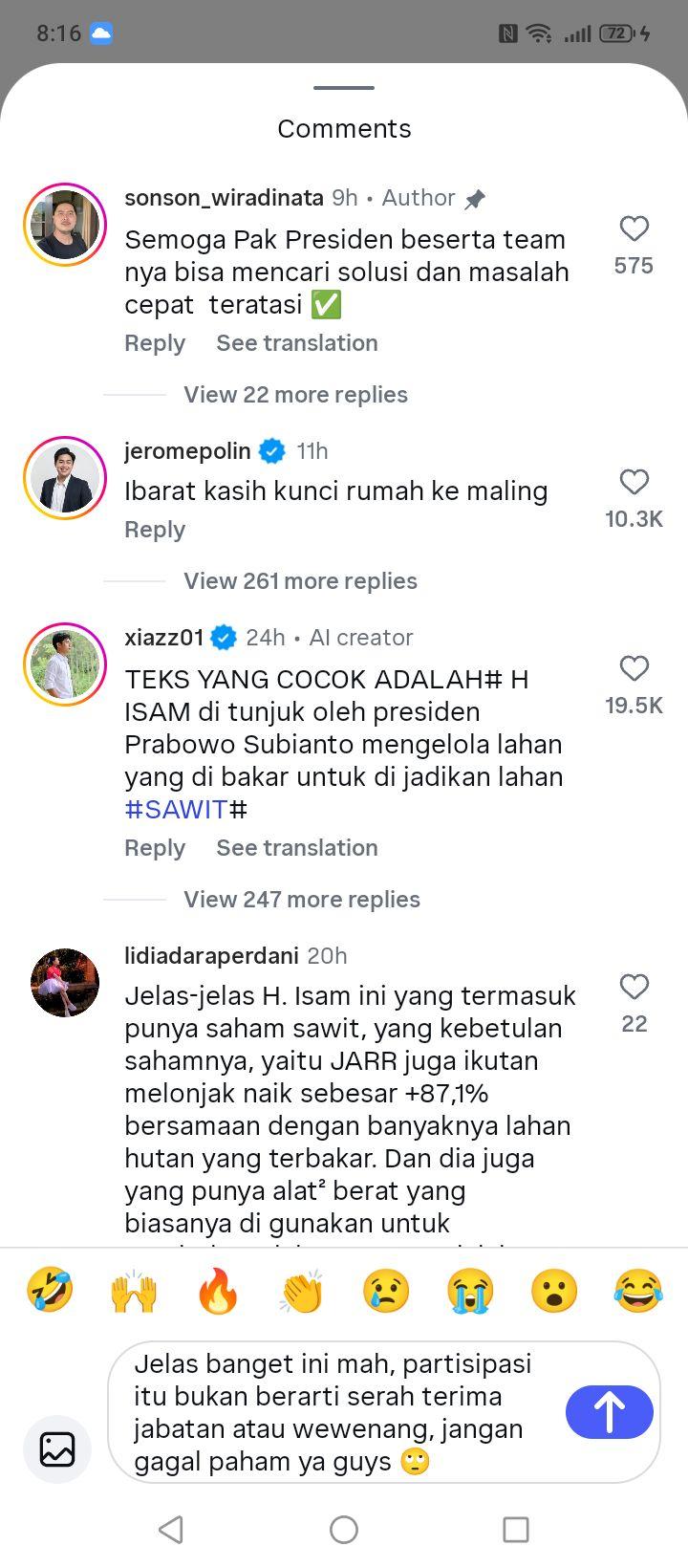The image size is (688, 1568).
Task: See translation of xiazz01's comment
Action: (x=297, y=848)
